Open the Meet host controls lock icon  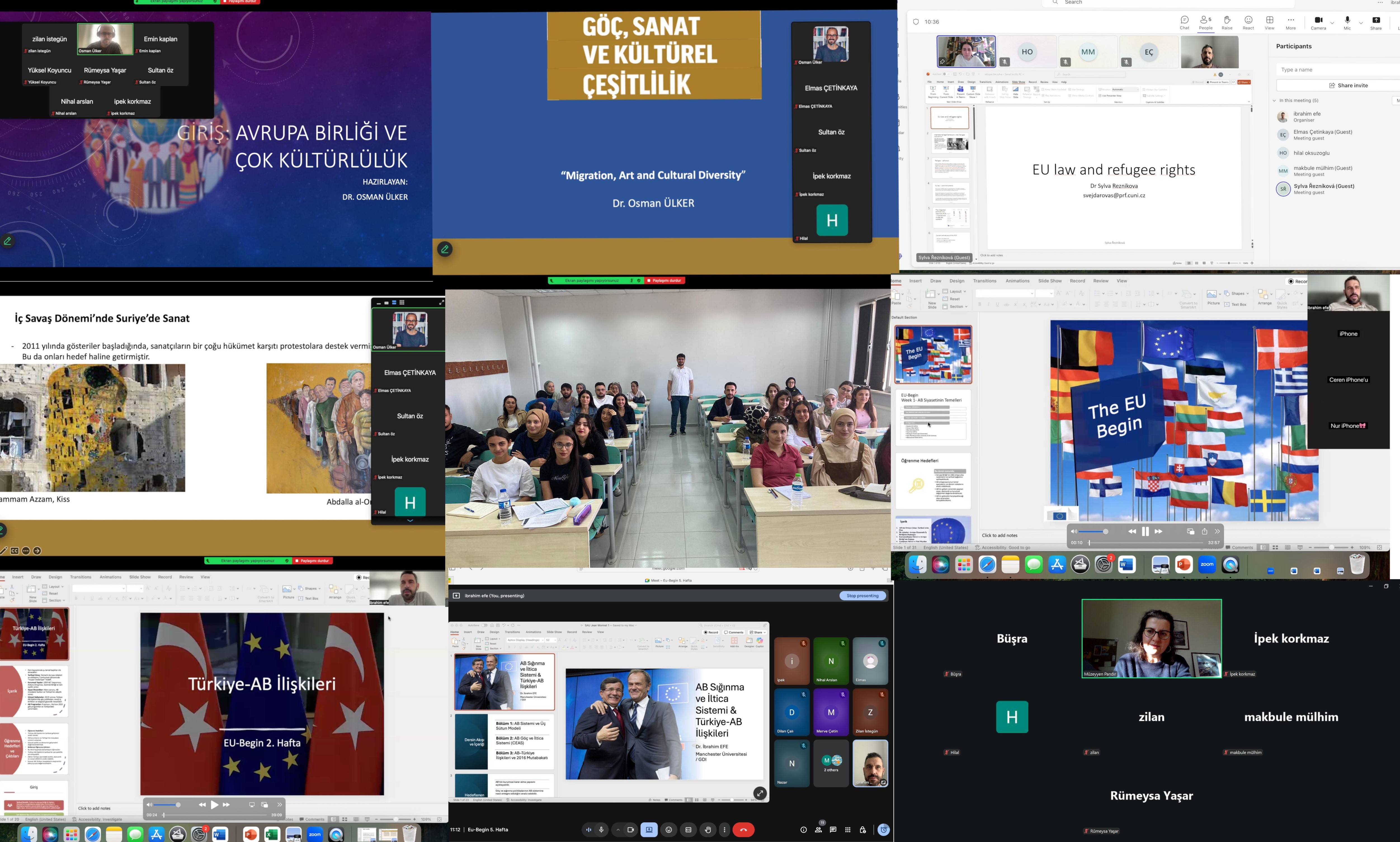pos(862,829)
